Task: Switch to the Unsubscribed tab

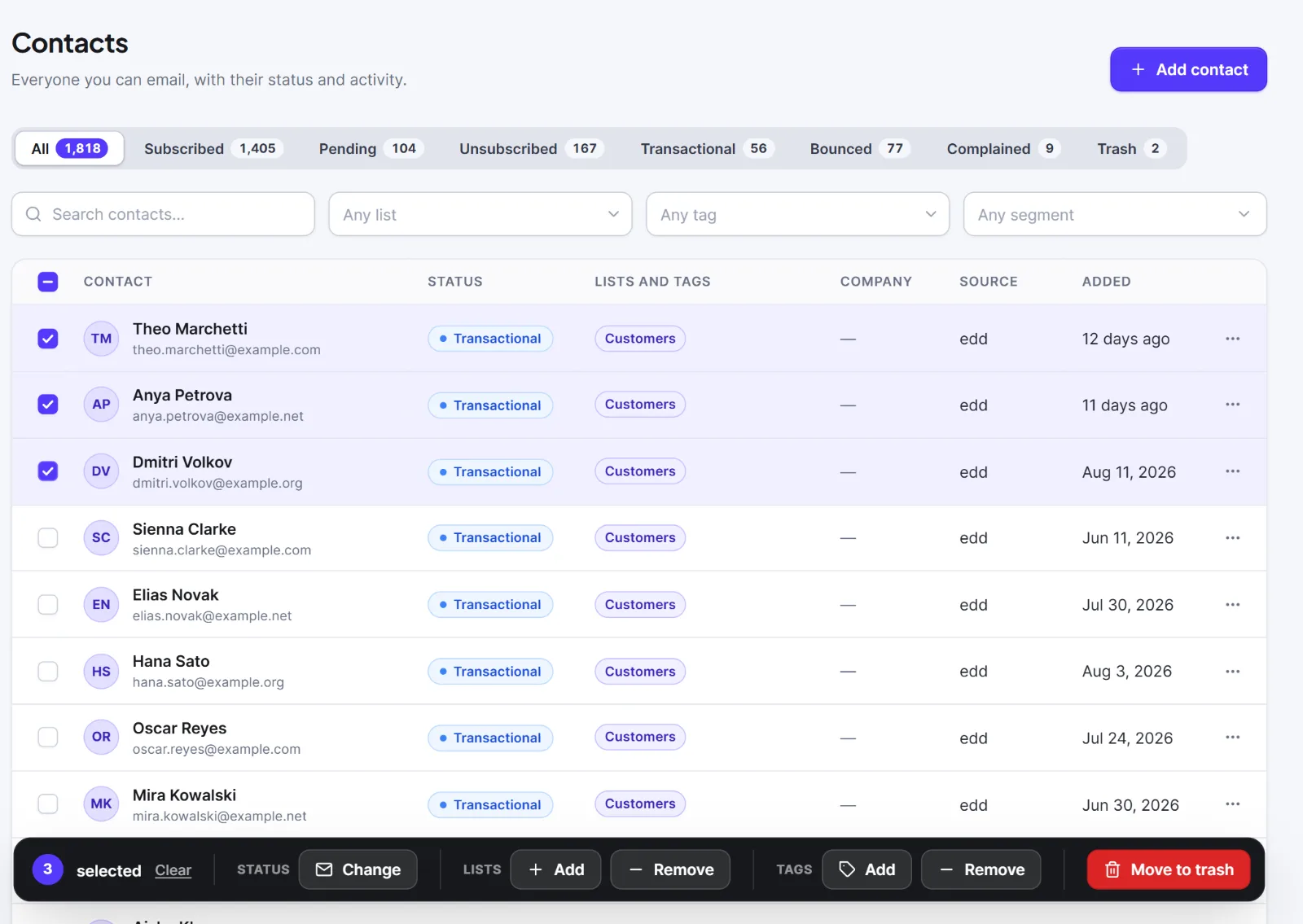Action: click(530, 149)
